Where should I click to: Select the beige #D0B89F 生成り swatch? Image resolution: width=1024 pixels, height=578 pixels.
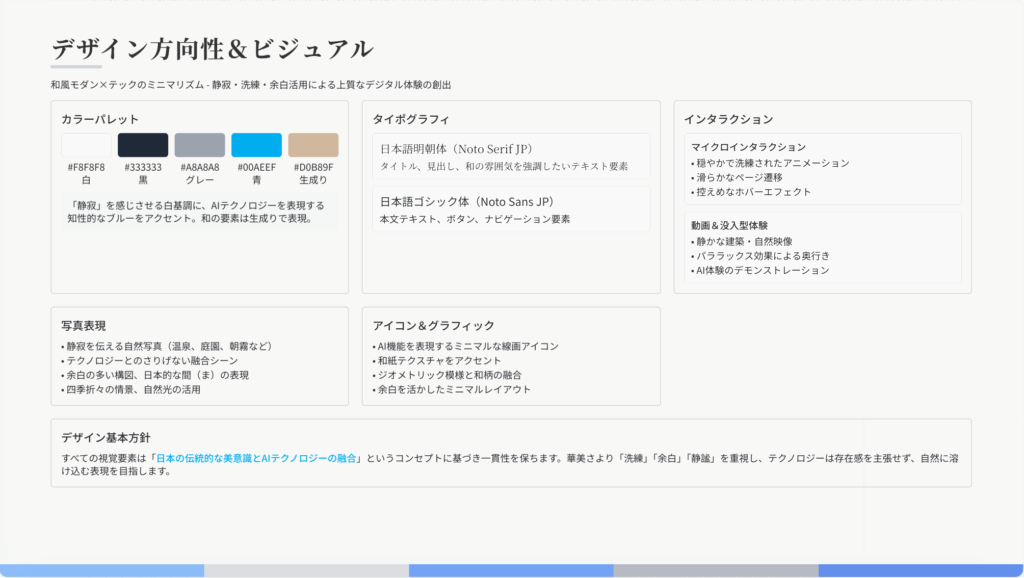click(x=313, y=145)
